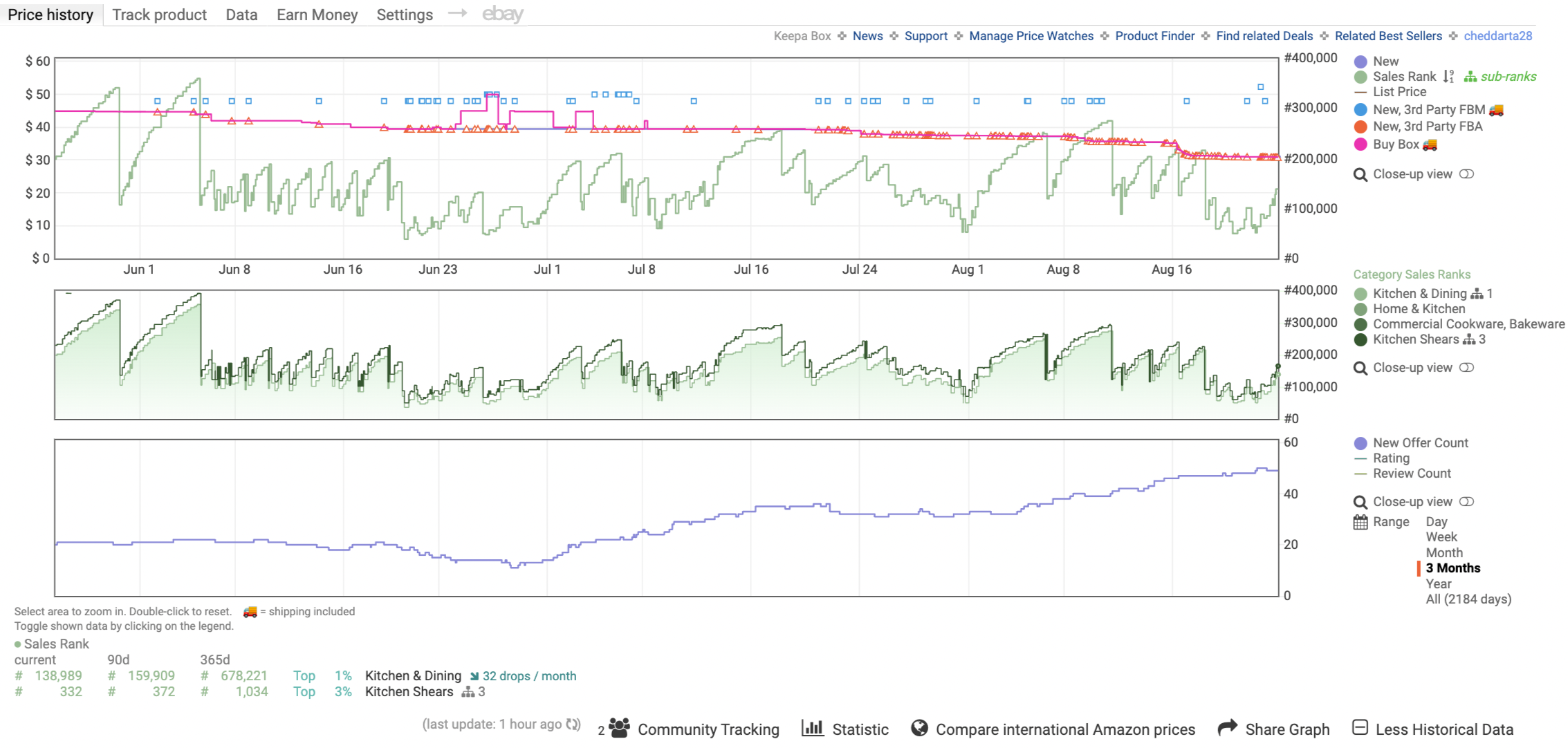Open the Product Finder link
Screen dimensions: 1568x748
1154,36
